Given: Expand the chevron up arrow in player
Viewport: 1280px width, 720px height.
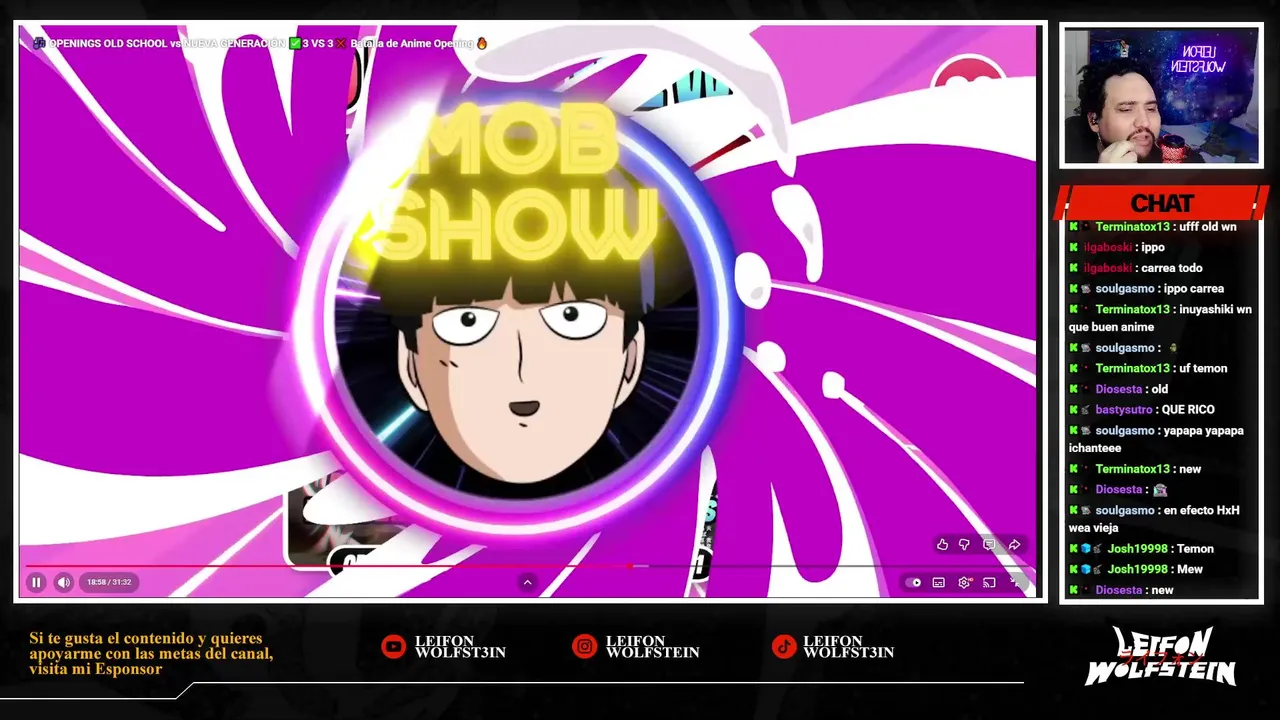Looking at the screenshot, I should (x=527, y=582).
